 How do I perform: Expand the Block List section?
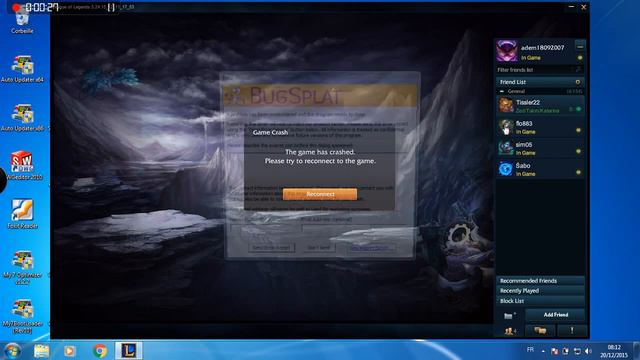540,301
